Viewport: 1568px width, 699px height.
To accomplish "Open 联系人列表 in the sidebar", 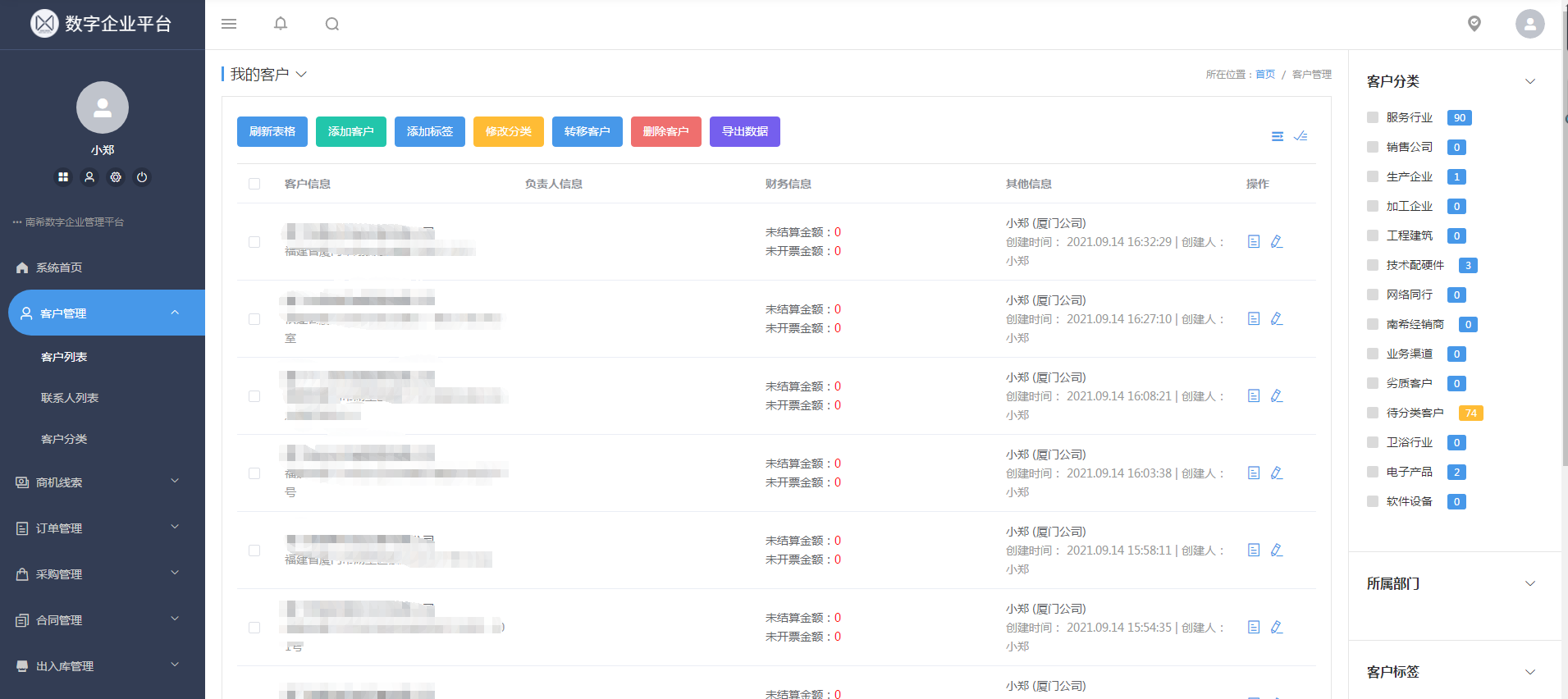I will click(x=70, y=398).
